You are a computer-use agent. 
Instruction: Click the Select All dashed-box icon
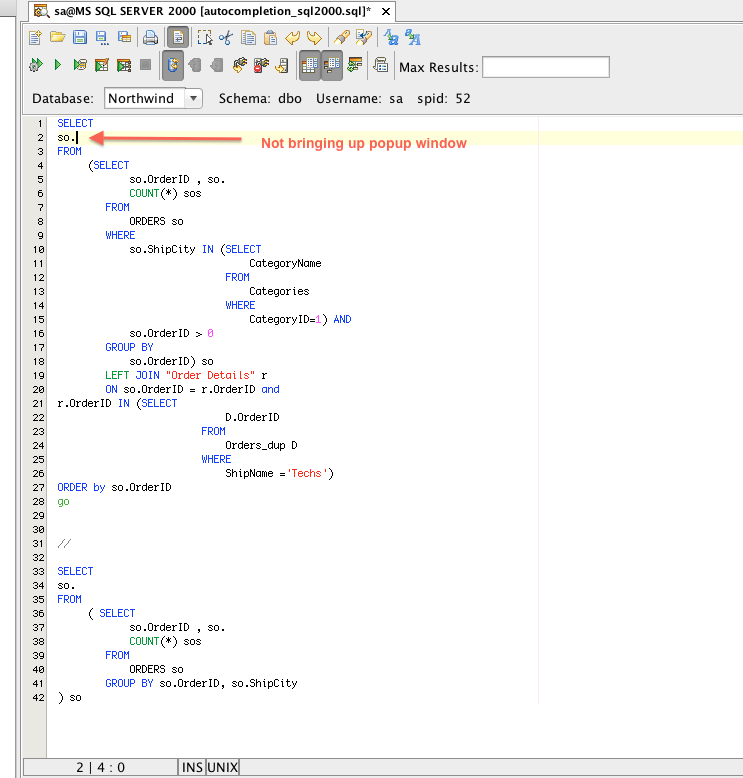pyautogui.click(x=204, y=38)
